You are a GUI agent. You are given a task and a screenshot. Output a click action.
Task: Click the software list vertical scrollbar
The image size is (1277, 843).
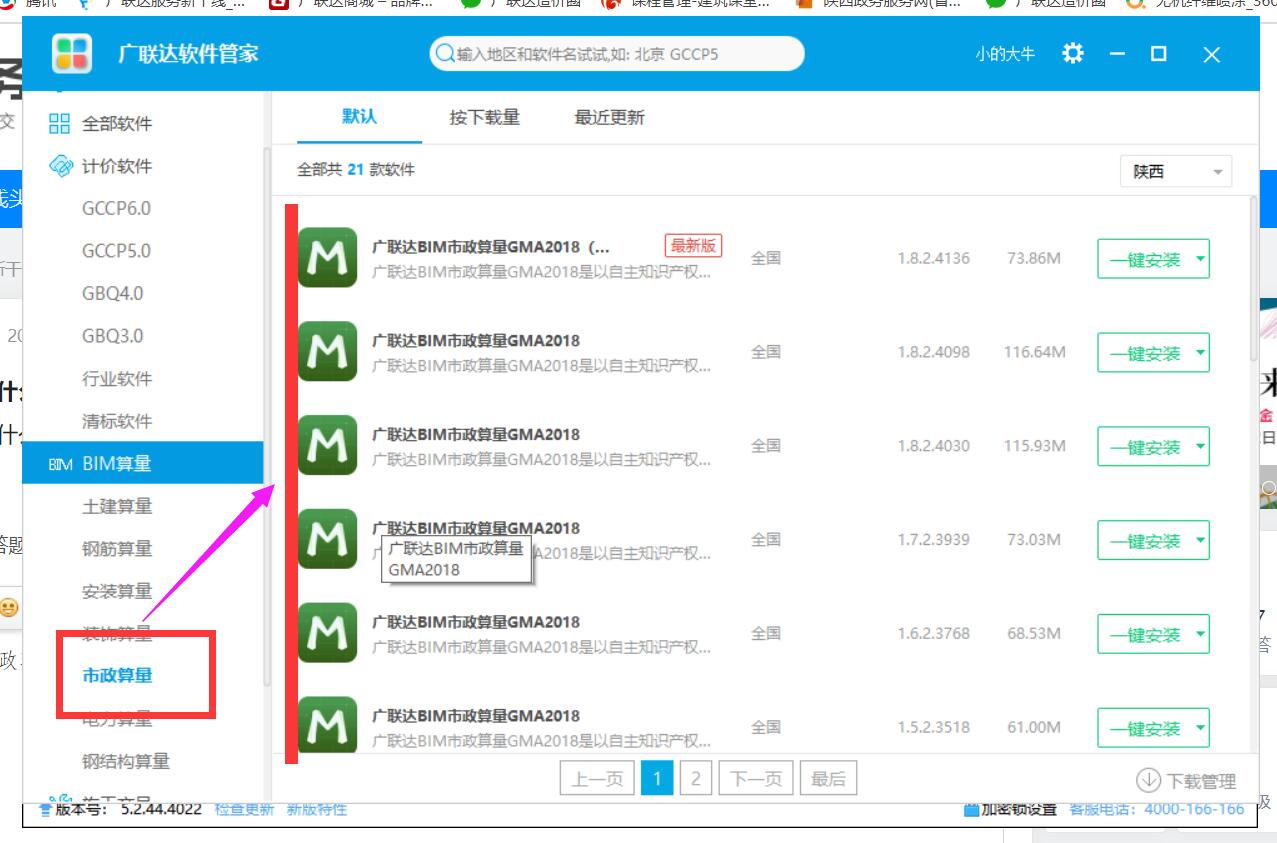point(1255,280)
